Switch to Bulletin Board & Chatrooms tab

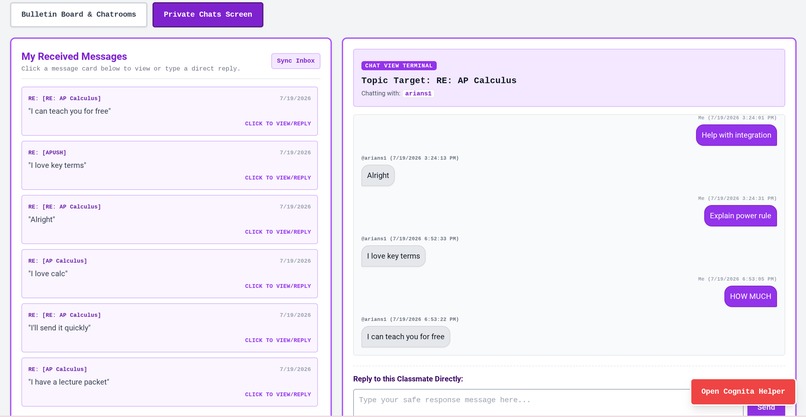click(x=79, y=14)
